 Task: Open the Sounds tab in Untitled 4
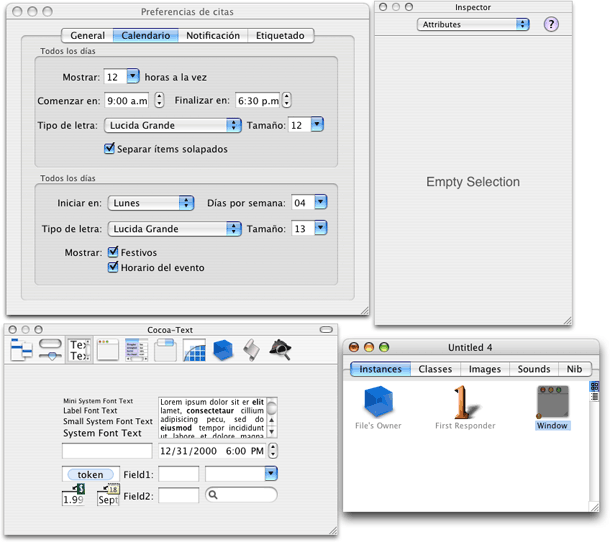coord(534,369)
